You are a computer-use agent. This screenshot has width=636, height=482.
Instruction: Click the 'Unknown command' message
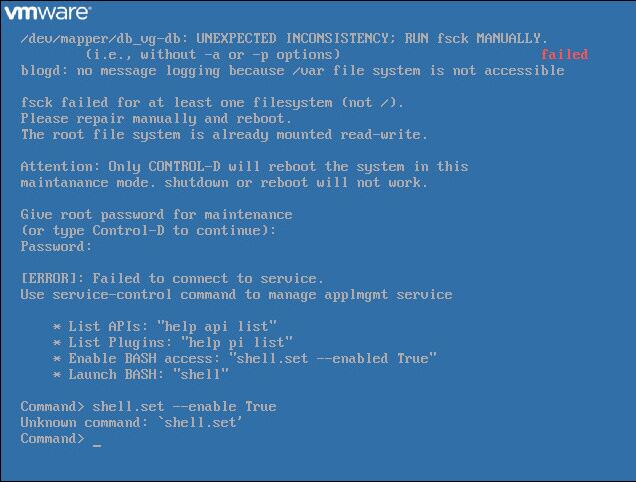[131, 423]
